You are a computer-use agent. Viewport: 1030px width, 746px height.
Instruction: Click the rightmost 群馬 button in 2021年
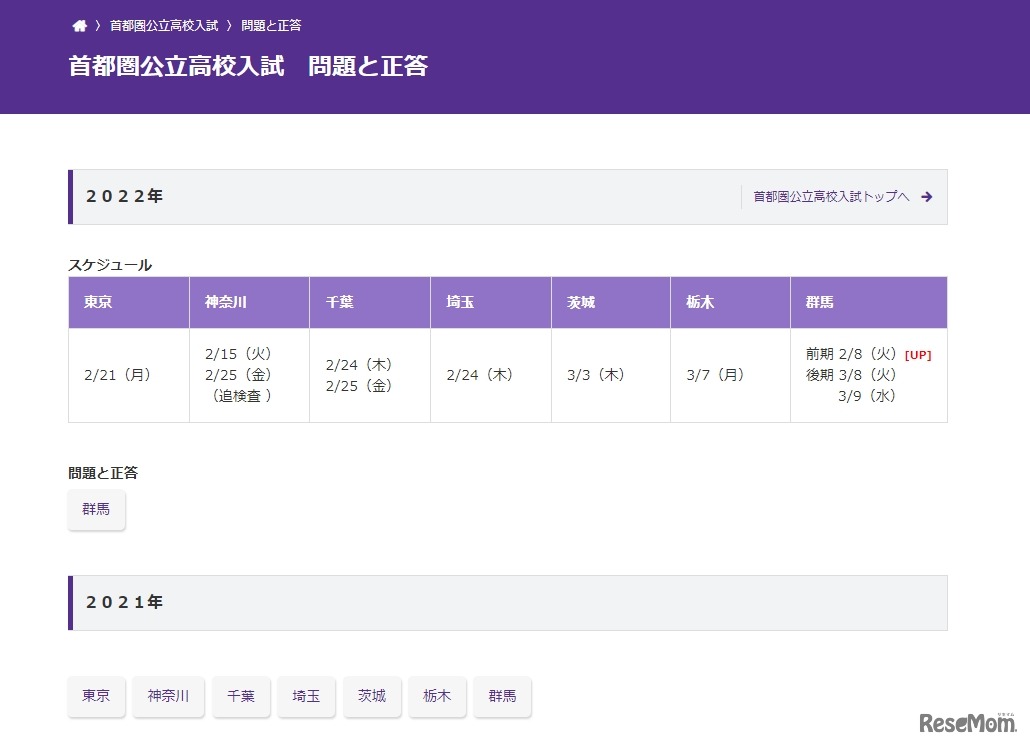click(x=502, y=696)
